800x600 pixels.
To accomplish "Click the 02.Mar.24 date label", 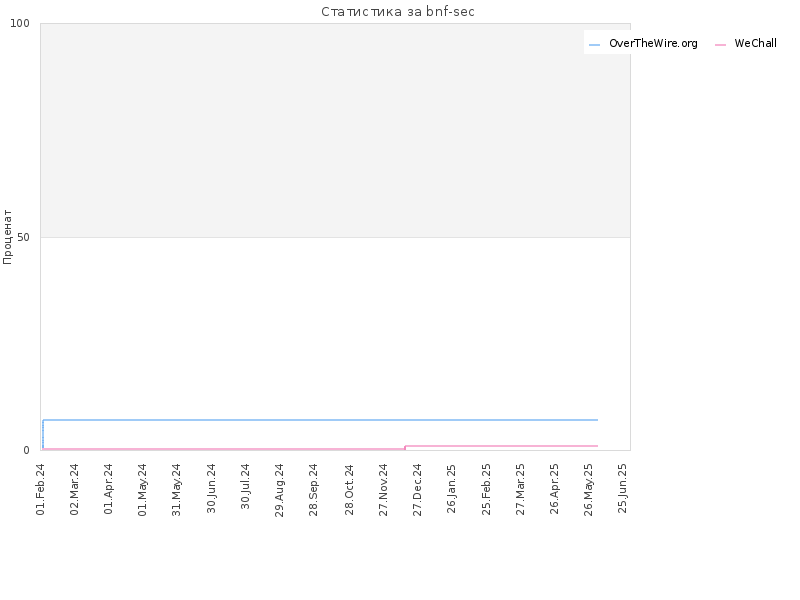I will coord(74,489).
